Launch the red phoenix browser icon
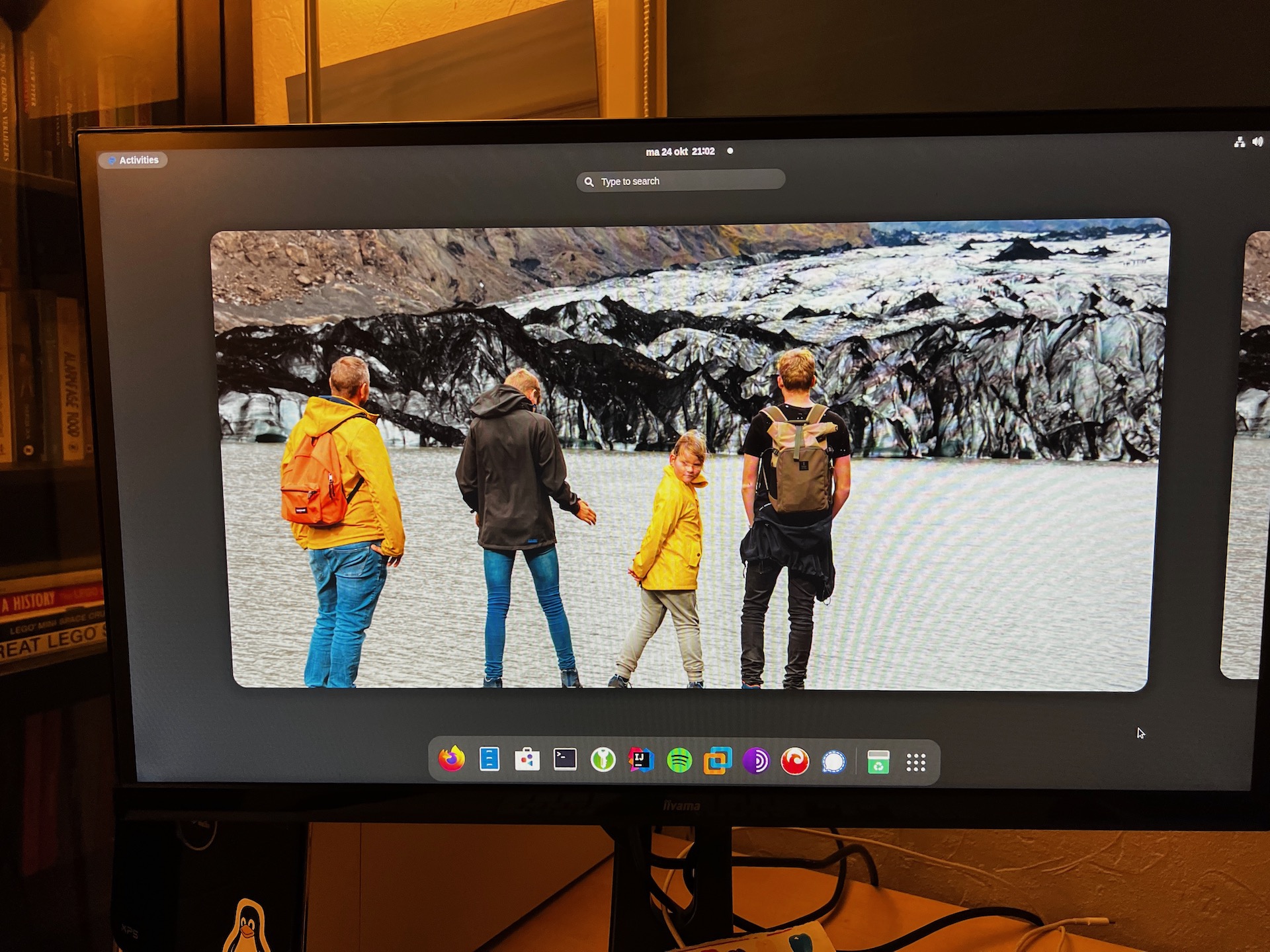Image resolution: width=1270 pixels, height=952 pixels. click(794, 762)
